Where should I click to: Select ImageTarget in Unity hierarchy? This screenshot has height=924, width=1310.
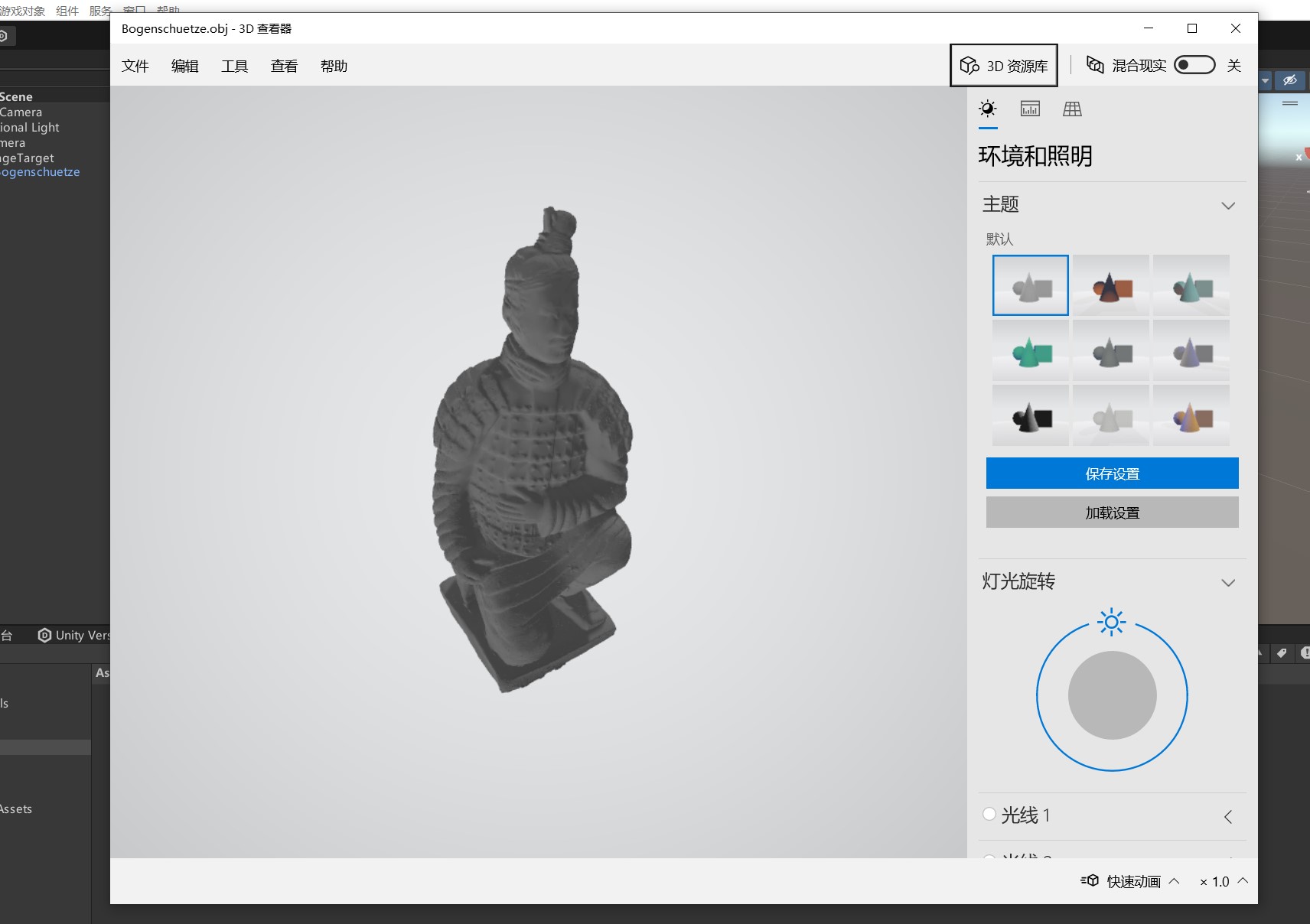(28, 158)
